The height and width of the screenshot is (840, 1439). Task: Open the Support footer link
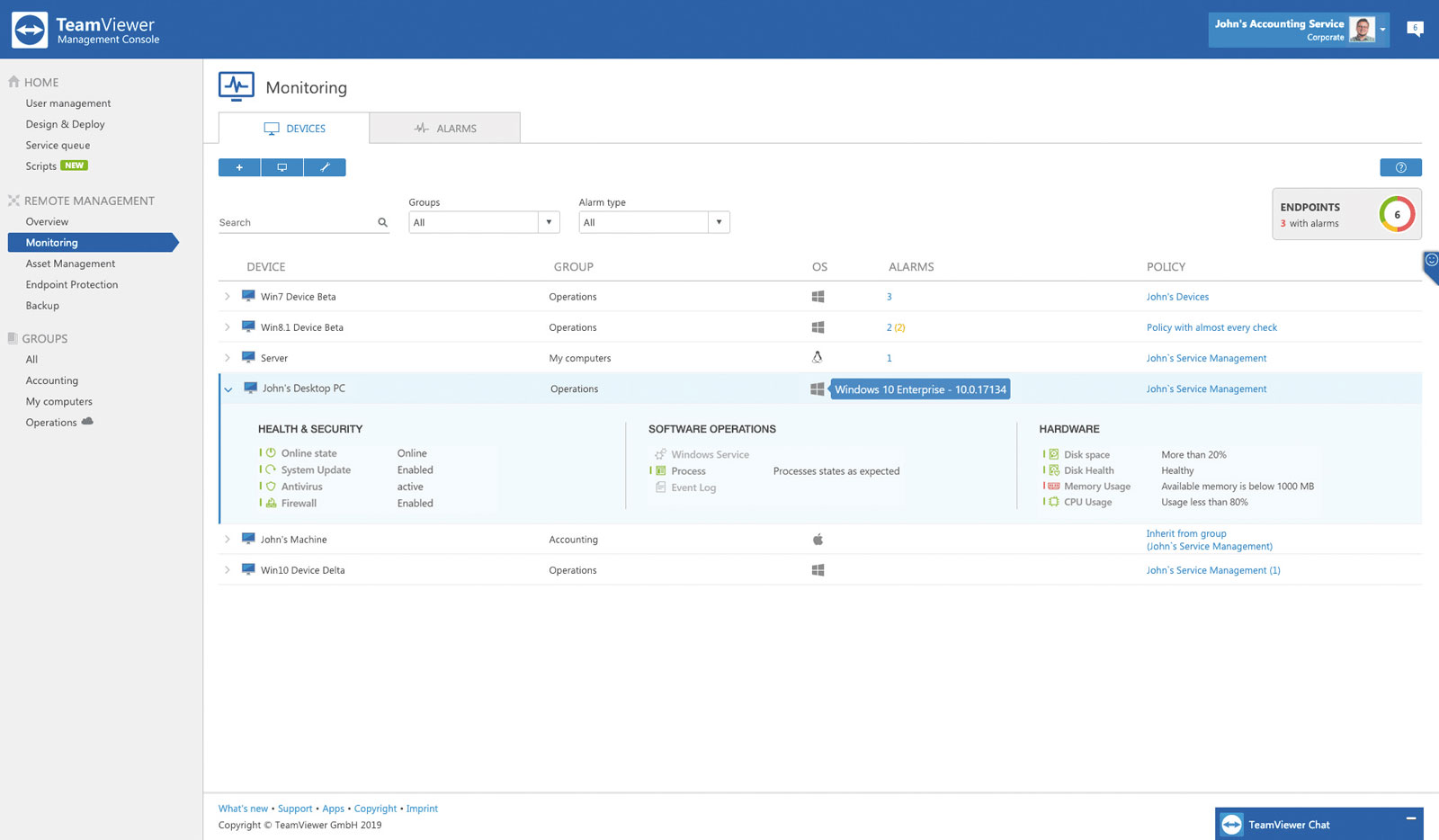click(x=295, y=809)
